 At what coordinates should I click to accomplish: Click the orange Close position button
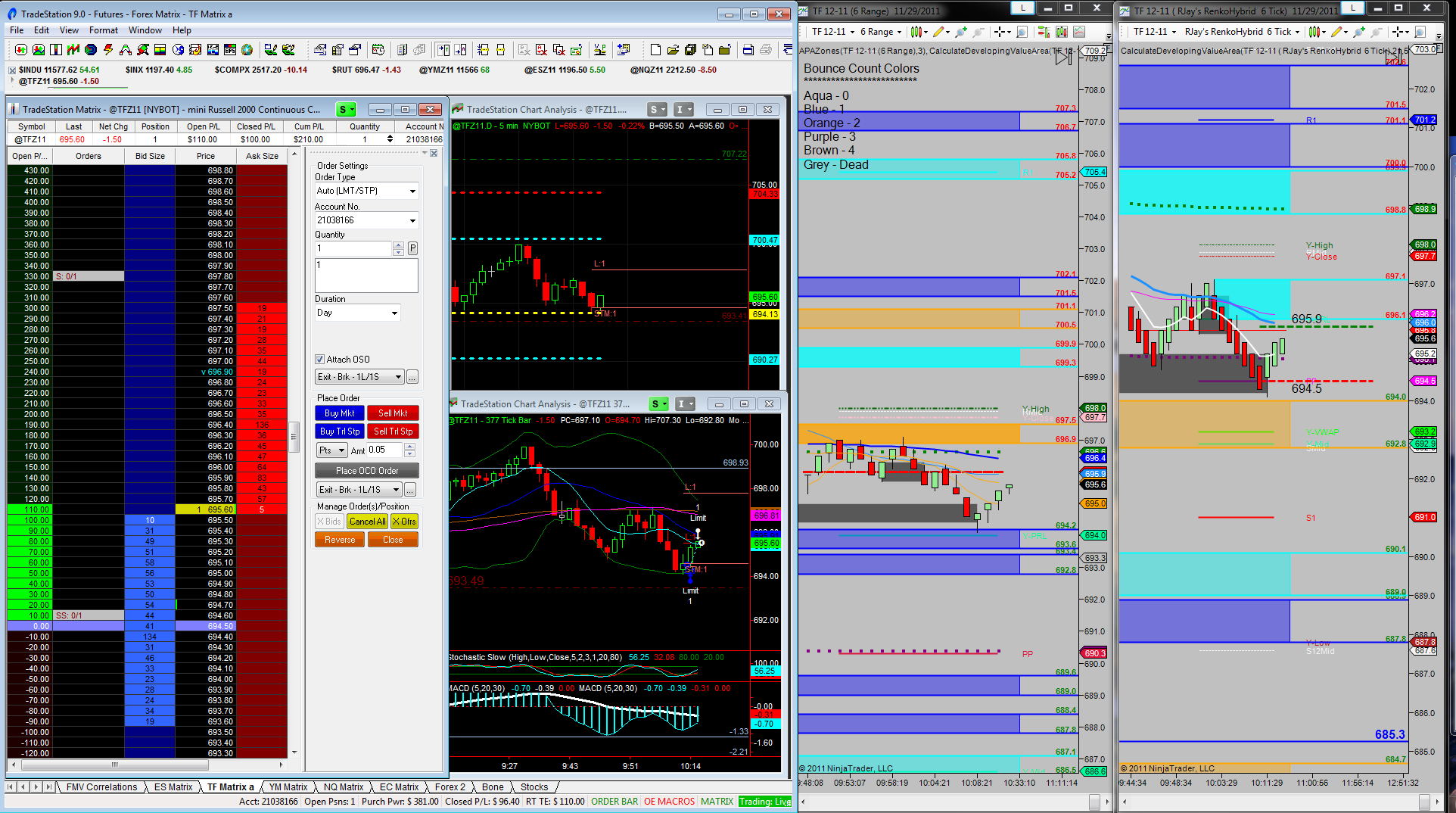(x=393, y=540)
